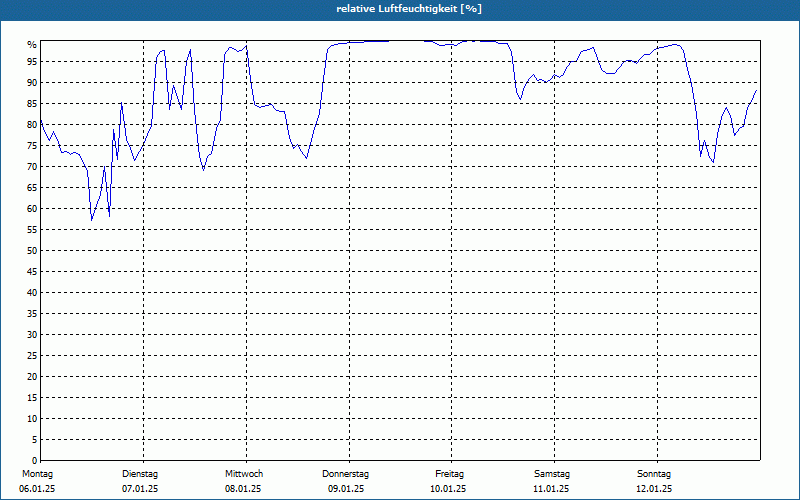Click the 45 value on the y-axis
This screenshot has height=500, width=800.
(32, 272)
